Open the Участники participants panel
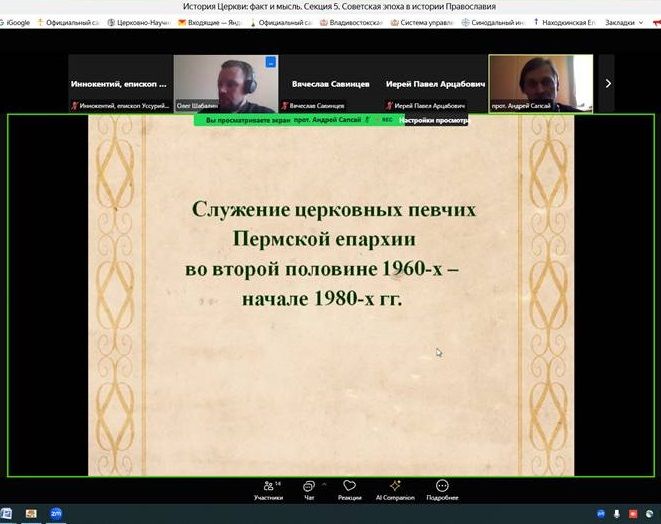The height and width of the screenshot is (524, 661). tap(268, 489)
